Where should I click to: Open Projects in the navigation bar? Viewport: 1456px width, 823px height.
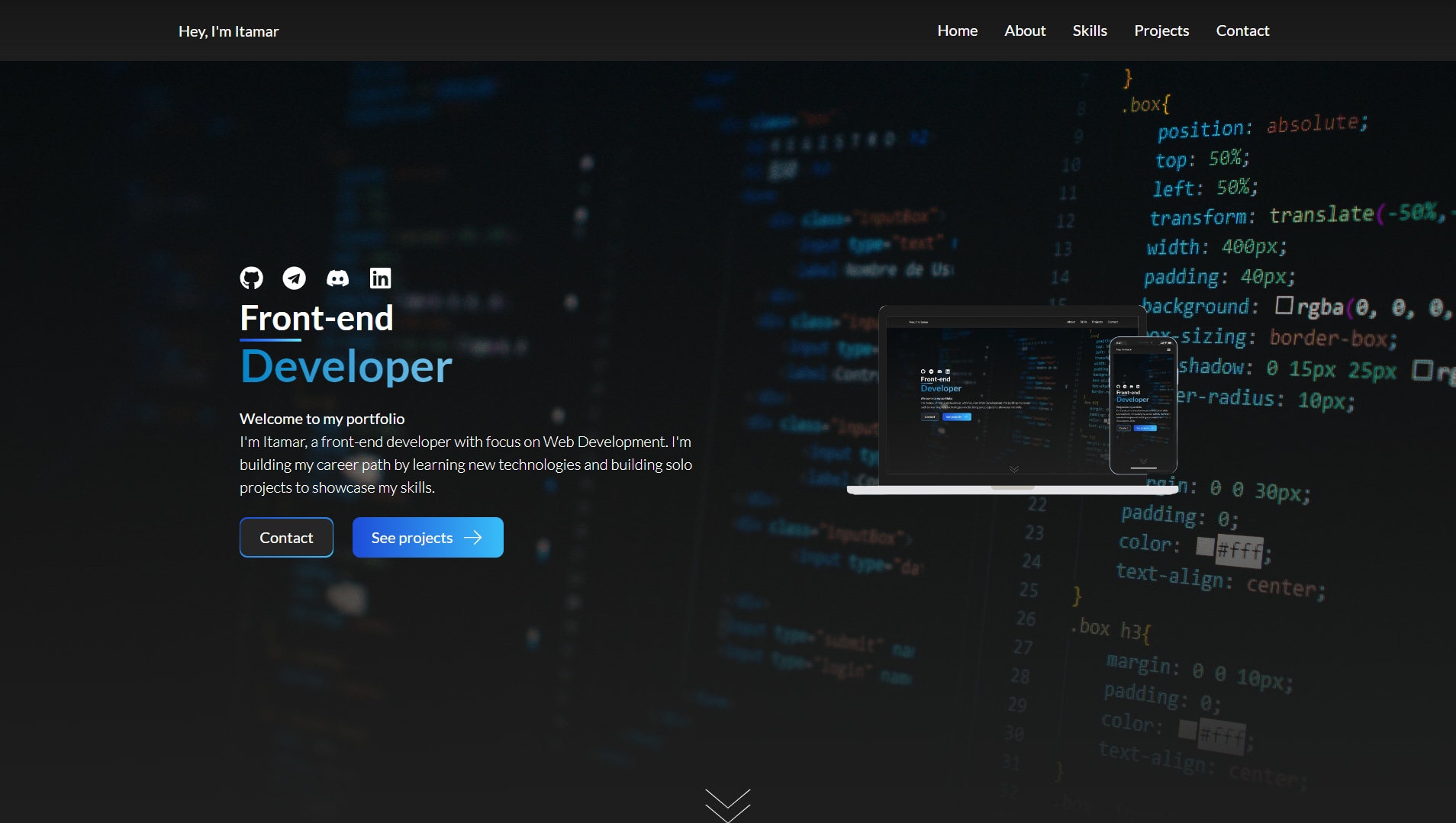pyautogui.click(x=1161, y=31)
